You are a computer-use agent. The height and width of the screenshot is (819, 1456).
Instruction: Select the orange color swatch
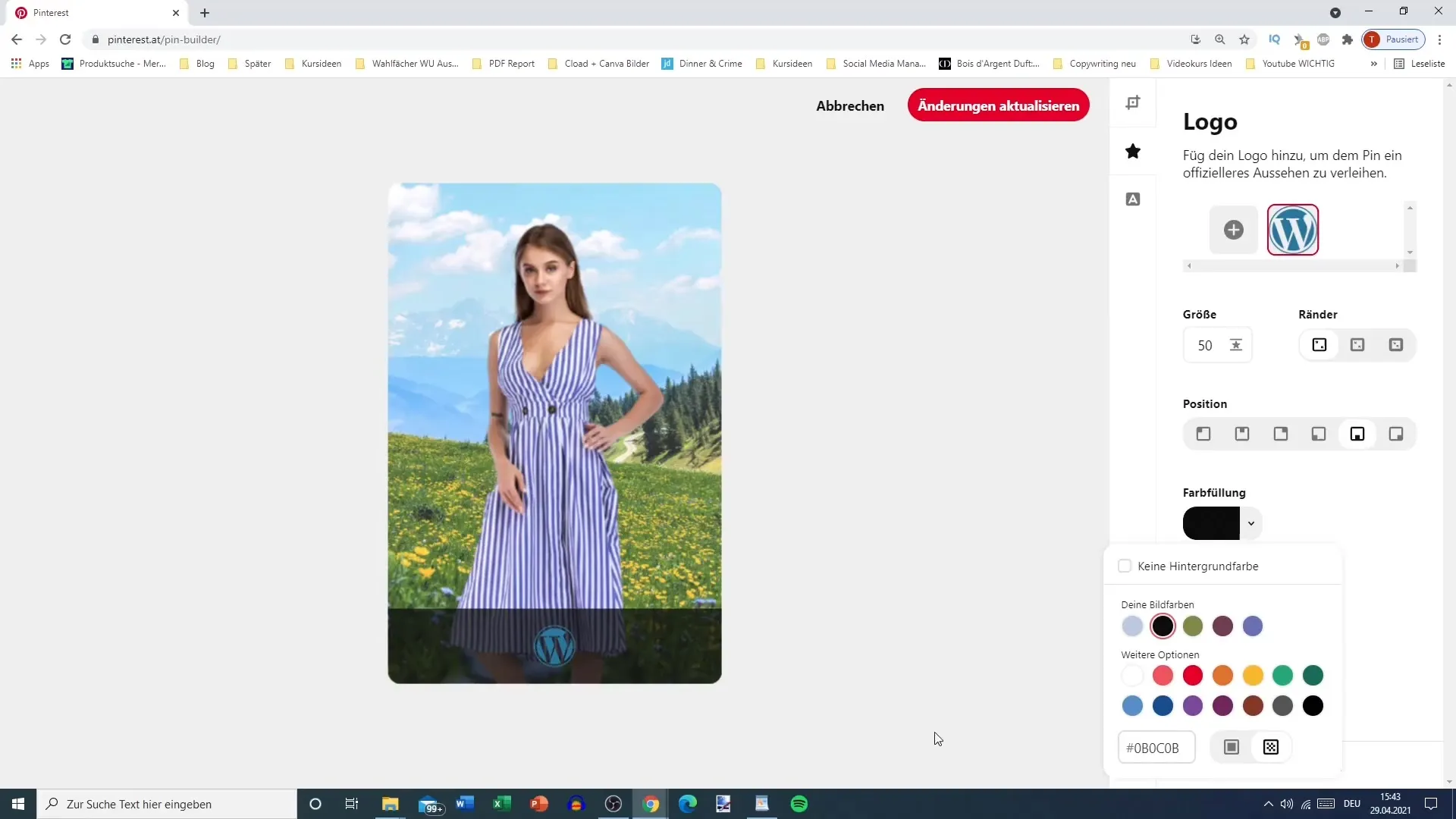(1222, 675)
